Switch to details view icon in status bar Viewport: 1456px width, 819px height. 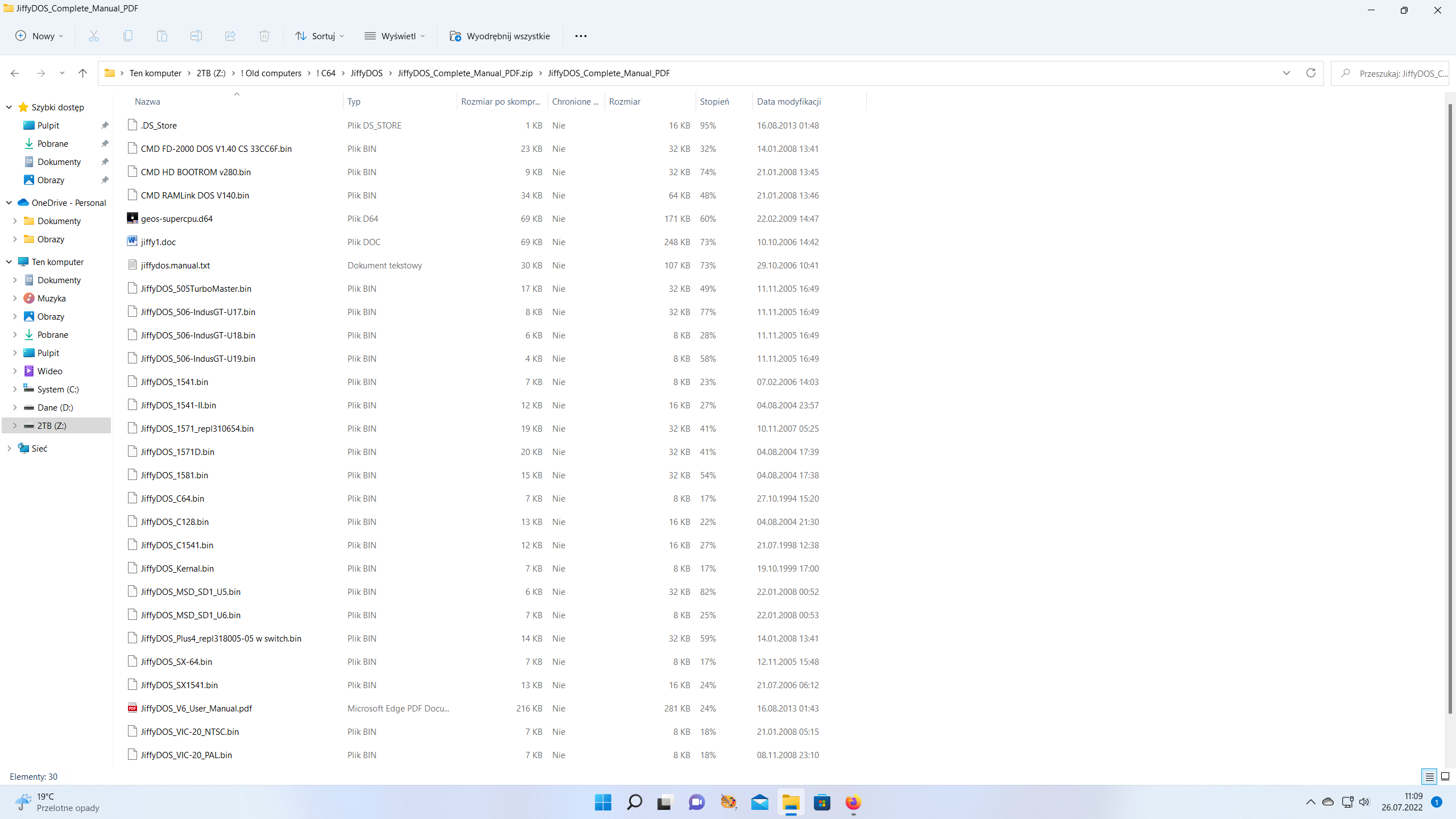click(1430, 777)
